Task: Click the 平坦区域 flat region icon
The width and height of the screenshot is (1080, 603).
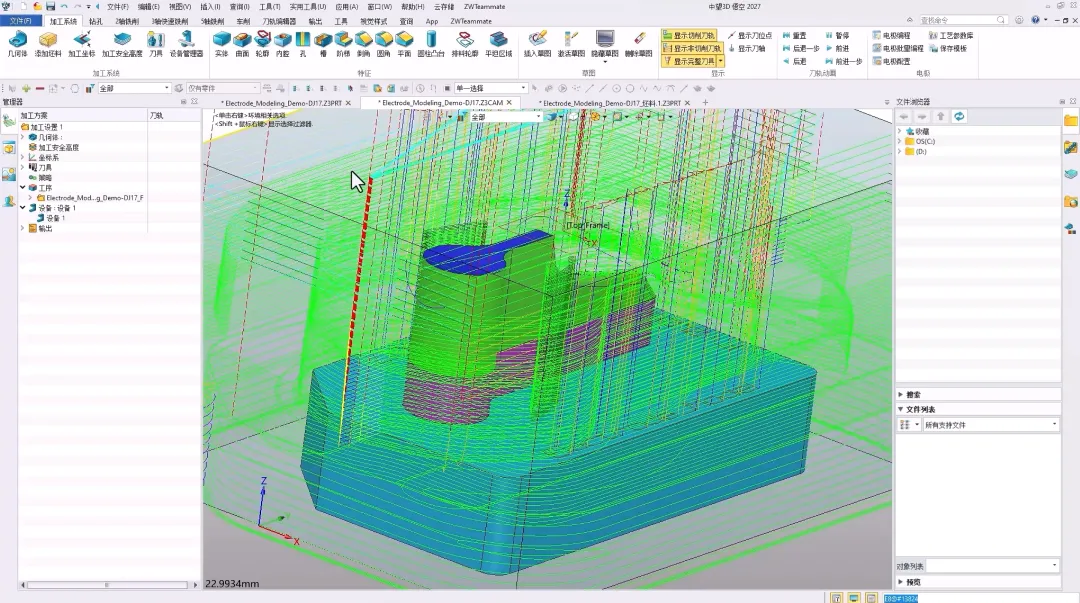Action: tap(498, 44)
